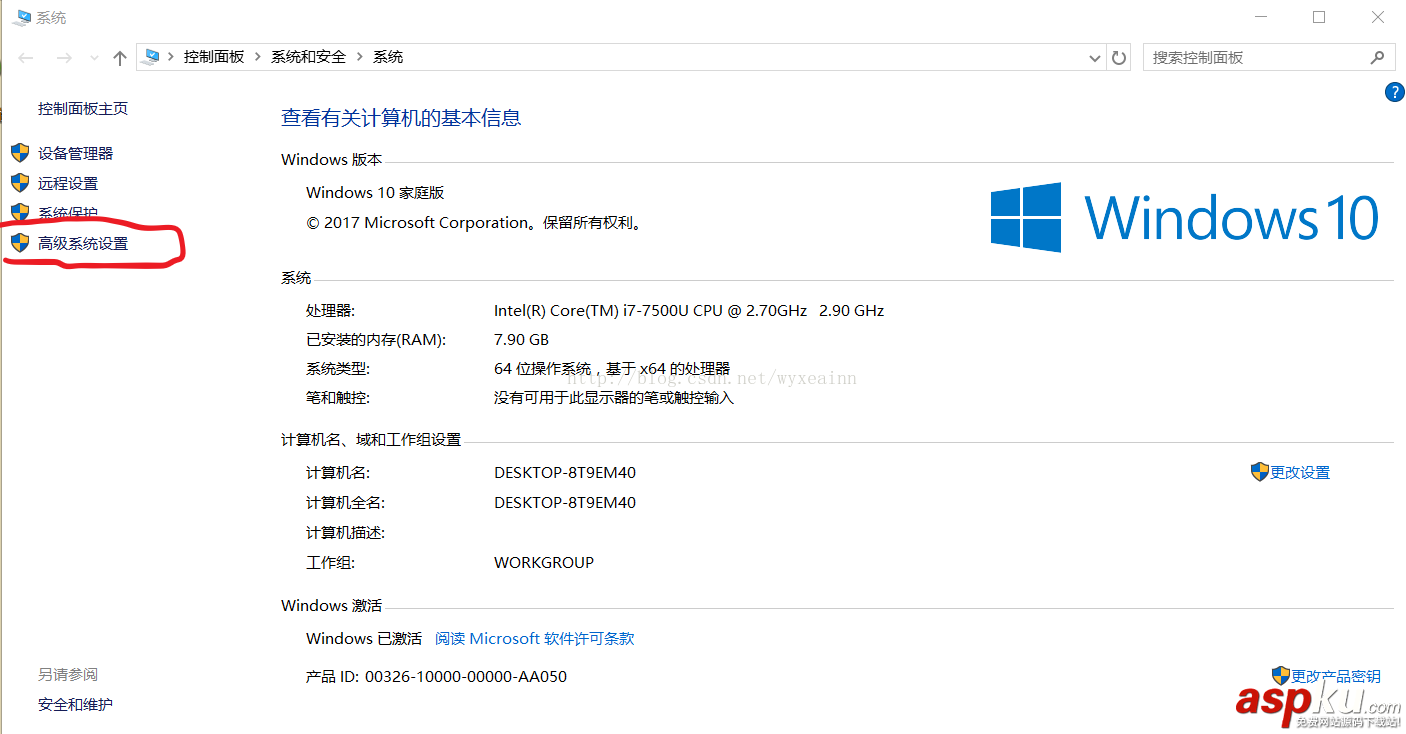
Task: Go back using the back arrow
Action: point(27,58)
